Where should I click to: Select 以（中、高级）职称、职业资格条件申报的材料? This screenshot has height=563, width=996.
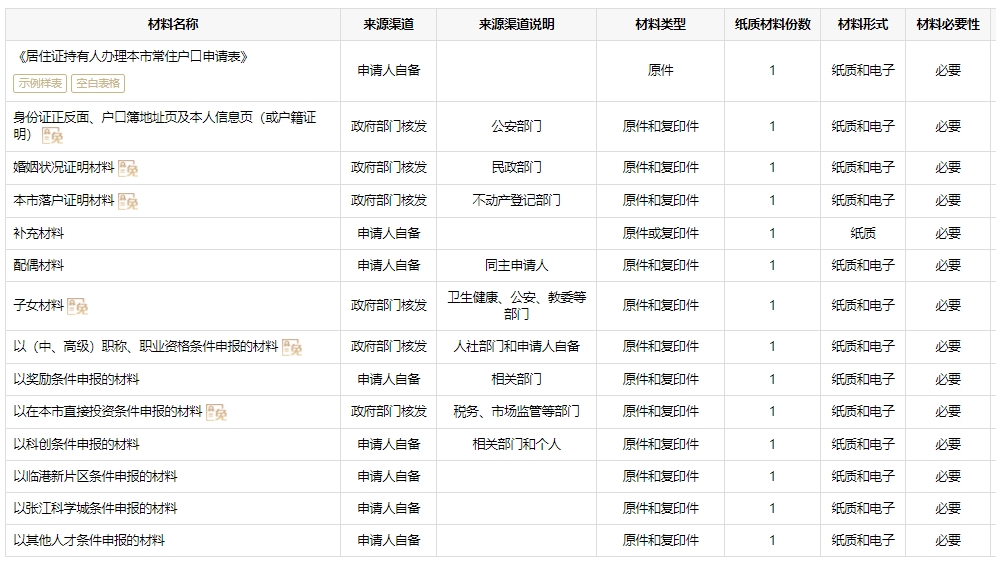tap(145, 346)
